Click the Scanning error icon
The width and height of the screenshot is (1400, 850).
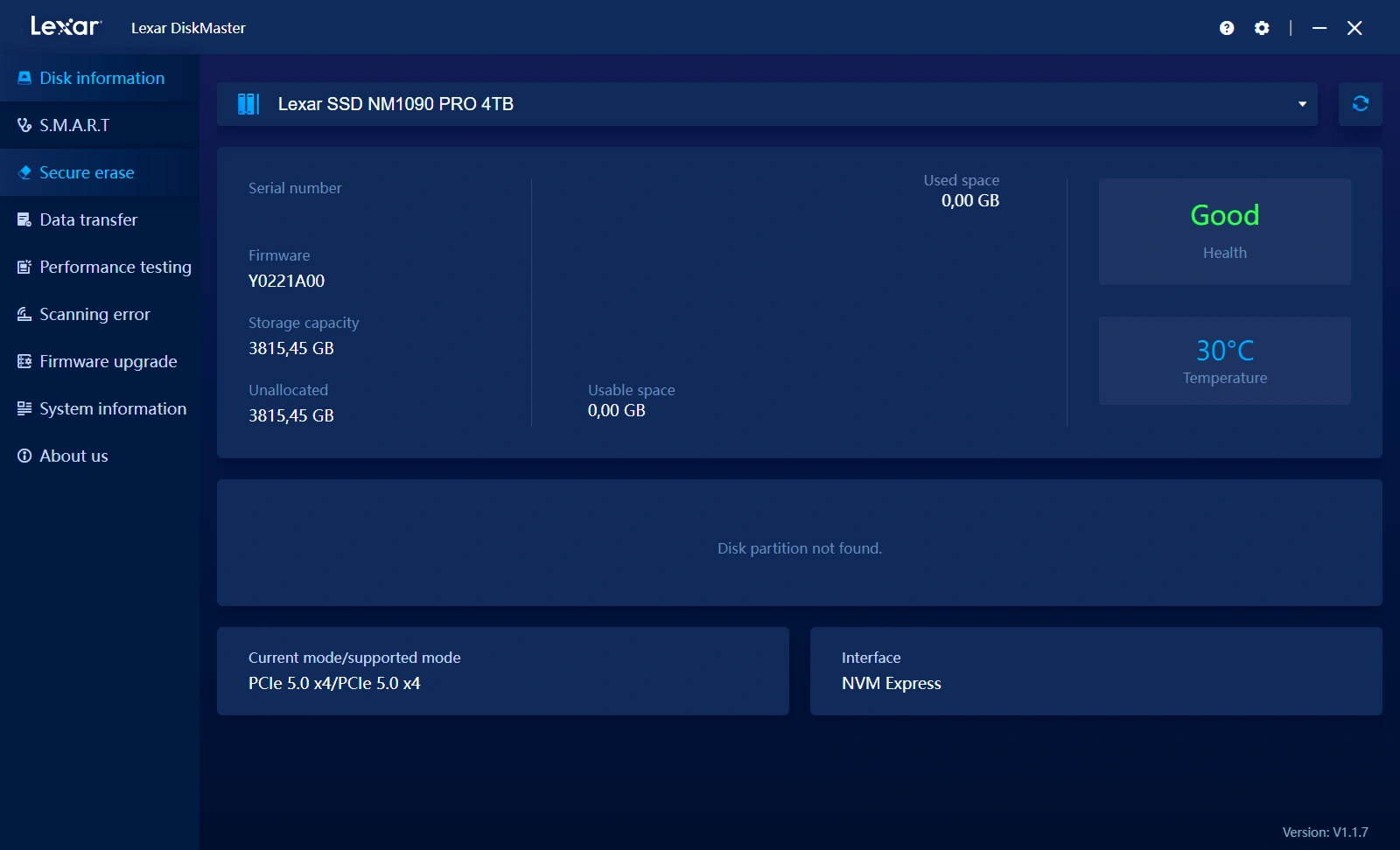[x=24, y=314]
